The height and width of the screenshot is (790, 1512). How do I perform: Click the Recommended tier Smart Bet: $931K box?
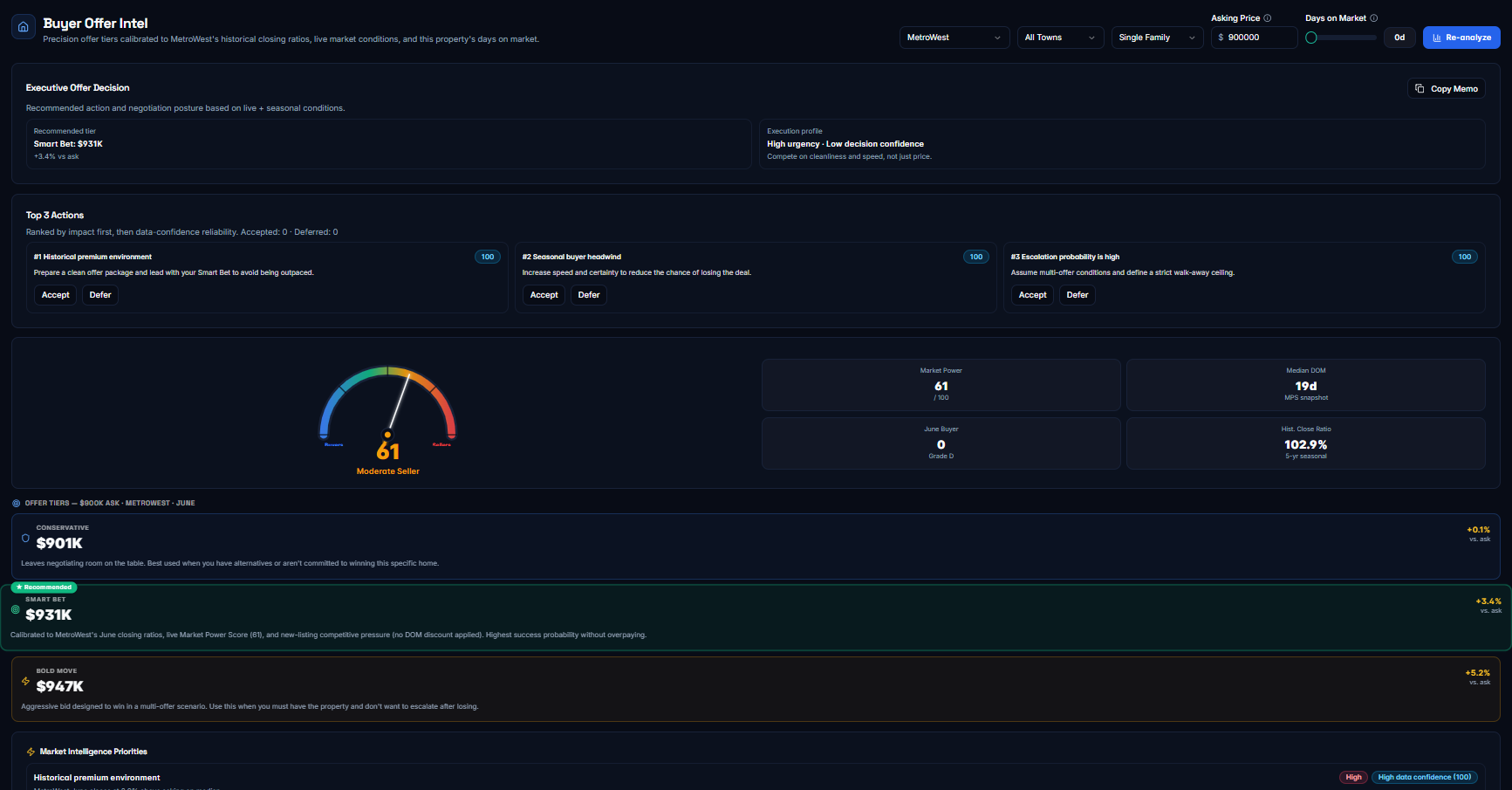coord(389,144)
